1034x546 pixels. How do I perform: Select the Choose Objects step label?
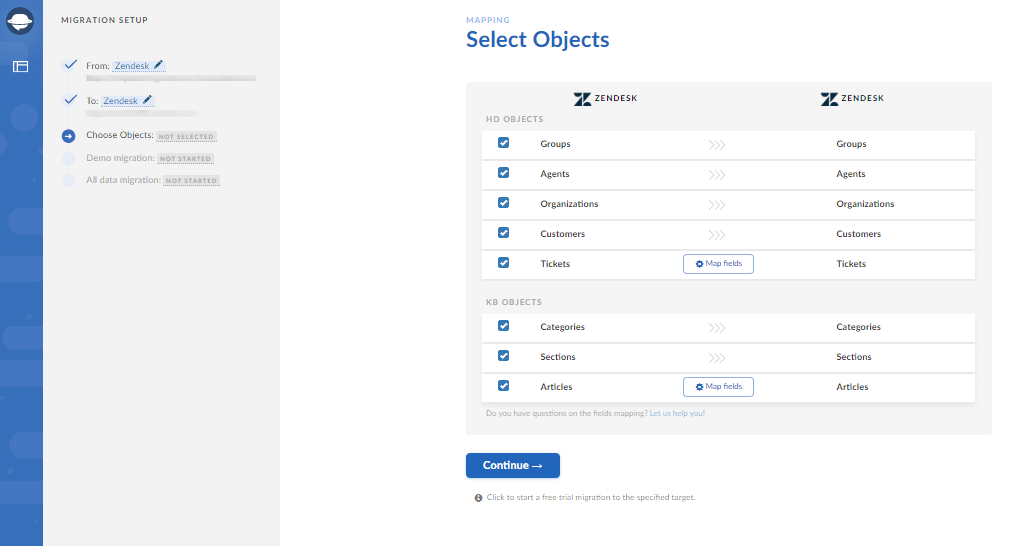119,135
